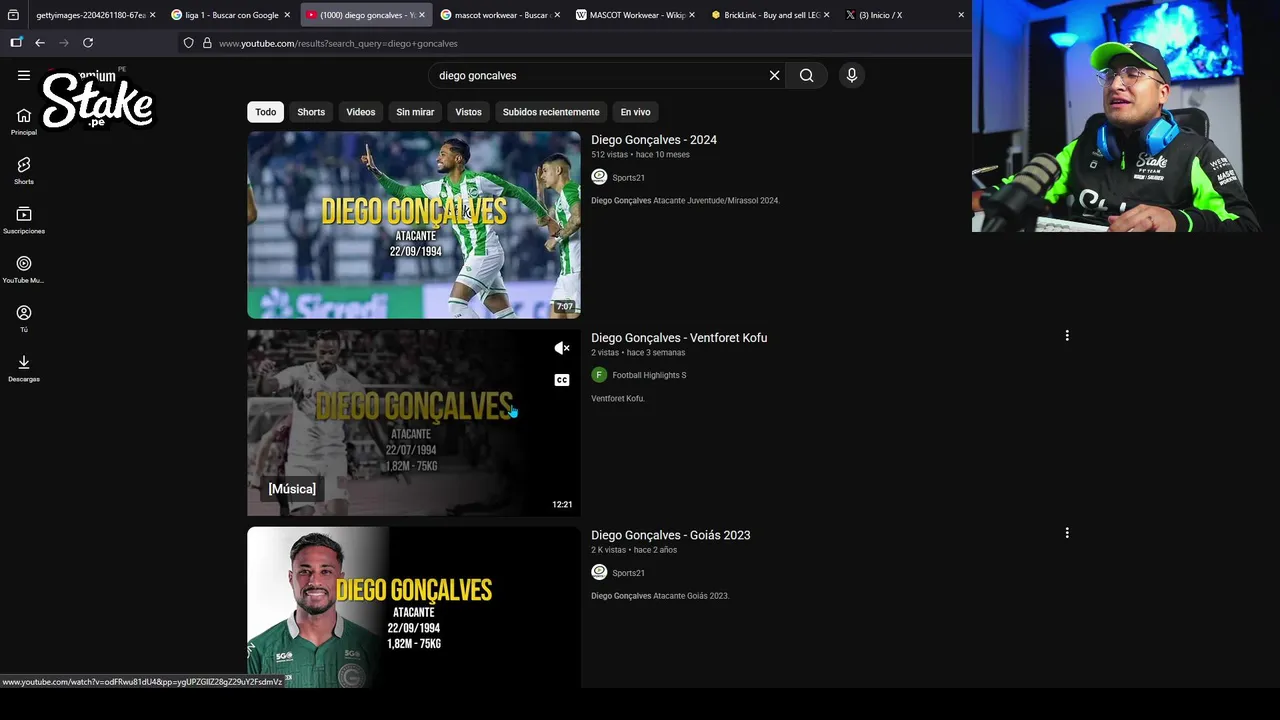
Task: Click 'Atacante Goiás 2023' description text
Action: pyautogui.click(x=691, y=596)
